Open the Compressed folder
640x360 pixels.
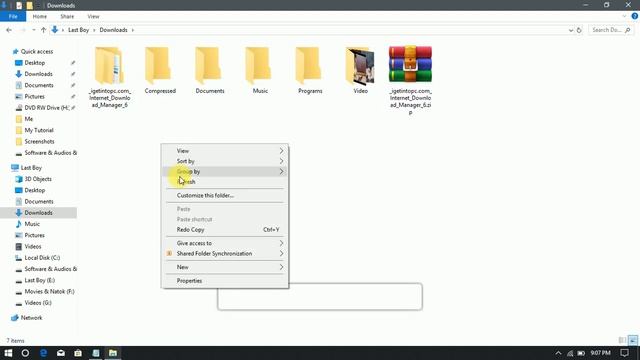coord(160,70)
